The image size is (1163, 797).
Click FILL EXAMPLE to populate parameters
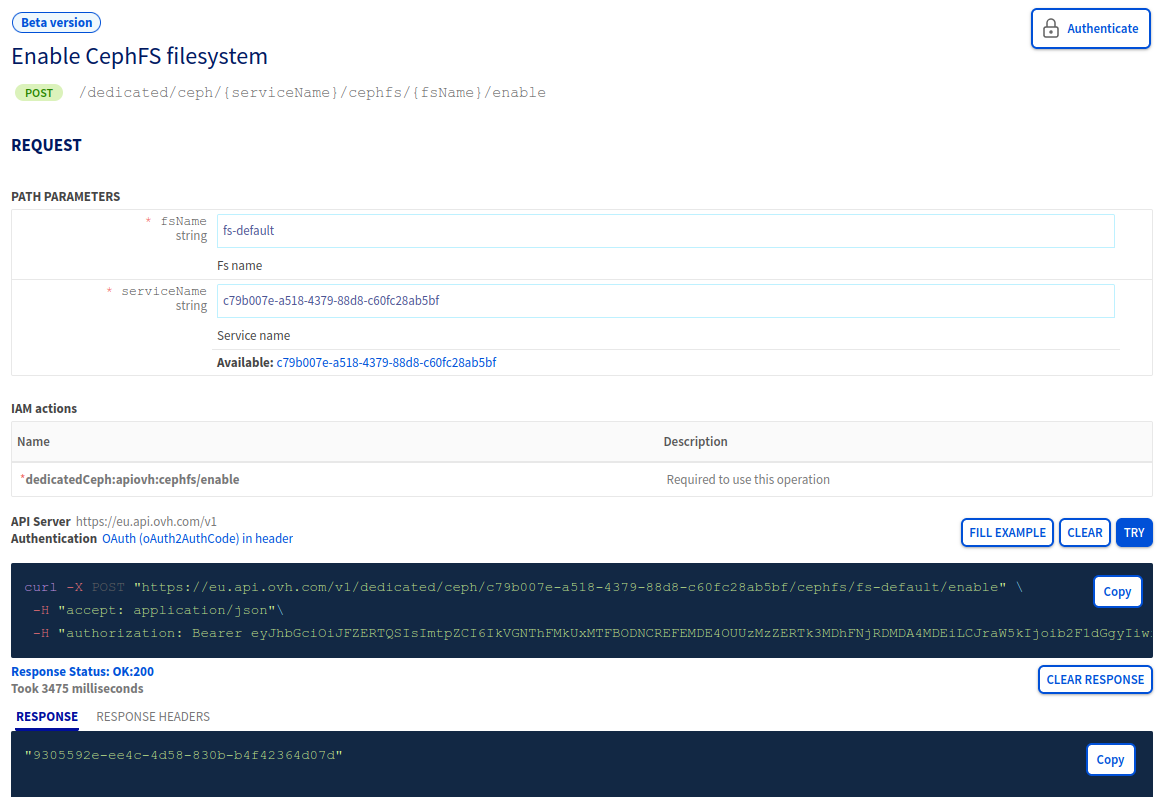(1007, 532)
